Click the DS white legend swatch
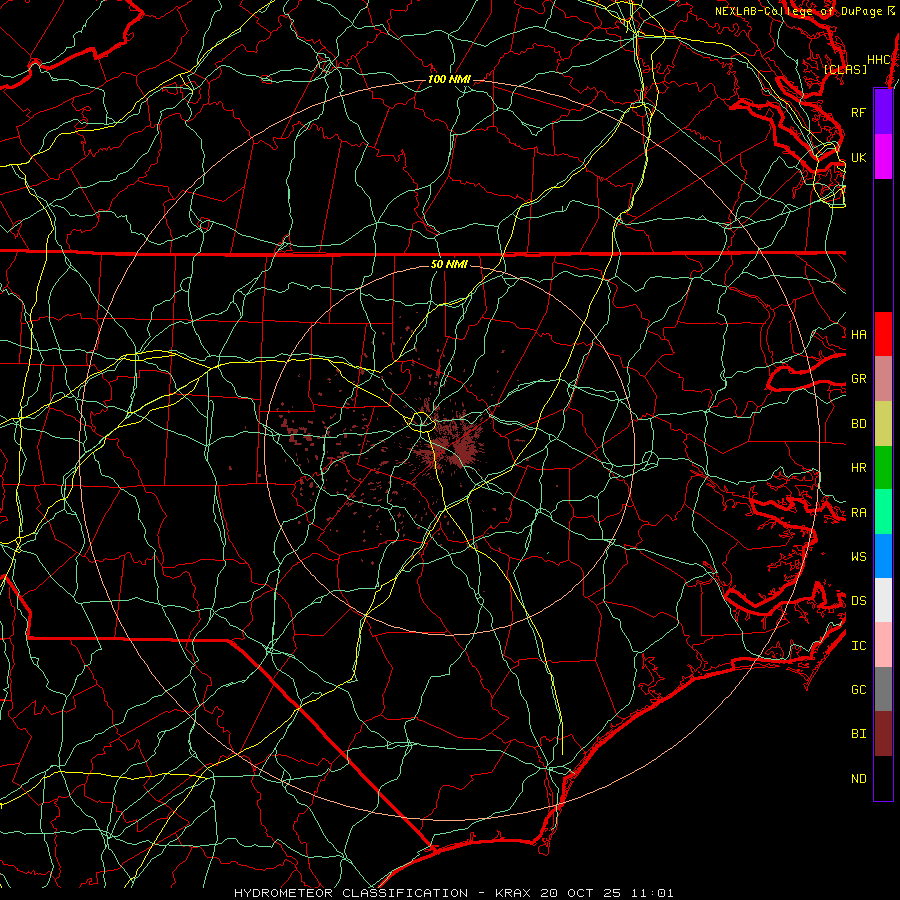 point(883,600)
